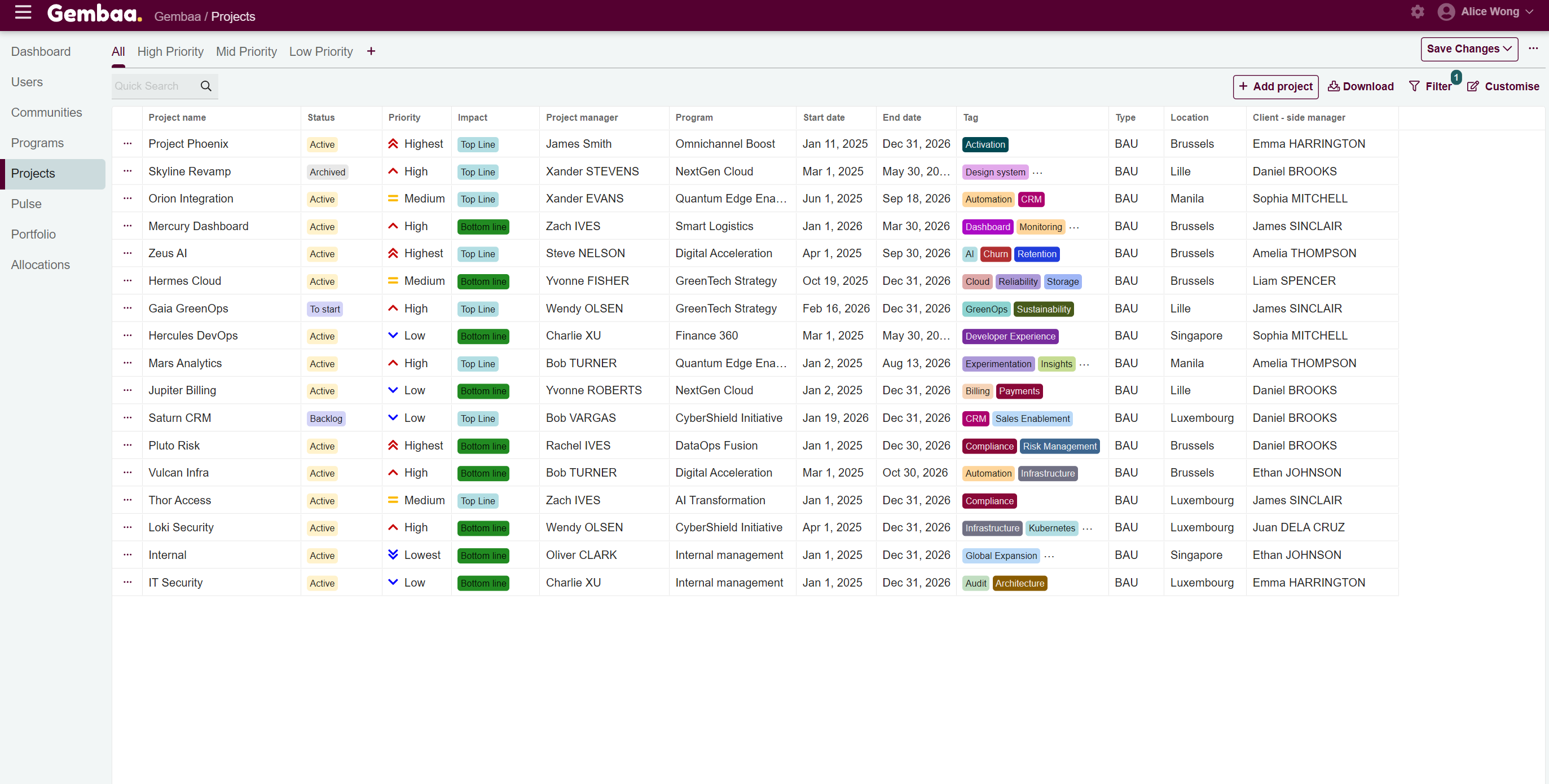Screen dimensions: 1549x784
Task: Click the Add project button
Action: coord(1275,86)
